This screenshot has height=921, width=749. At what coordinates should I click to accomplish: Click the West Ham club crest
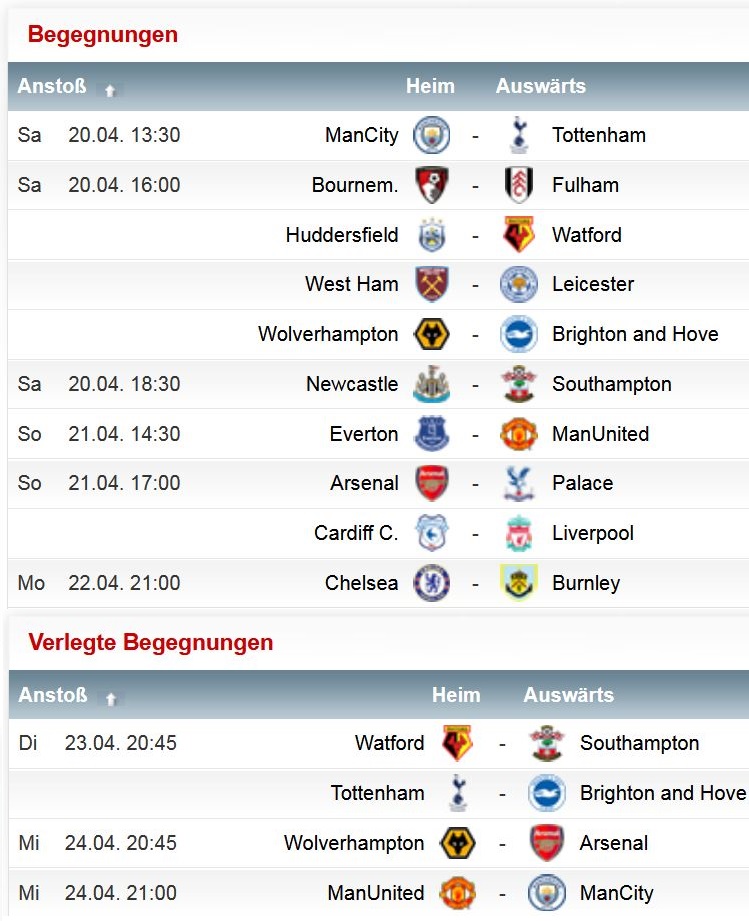431,284
